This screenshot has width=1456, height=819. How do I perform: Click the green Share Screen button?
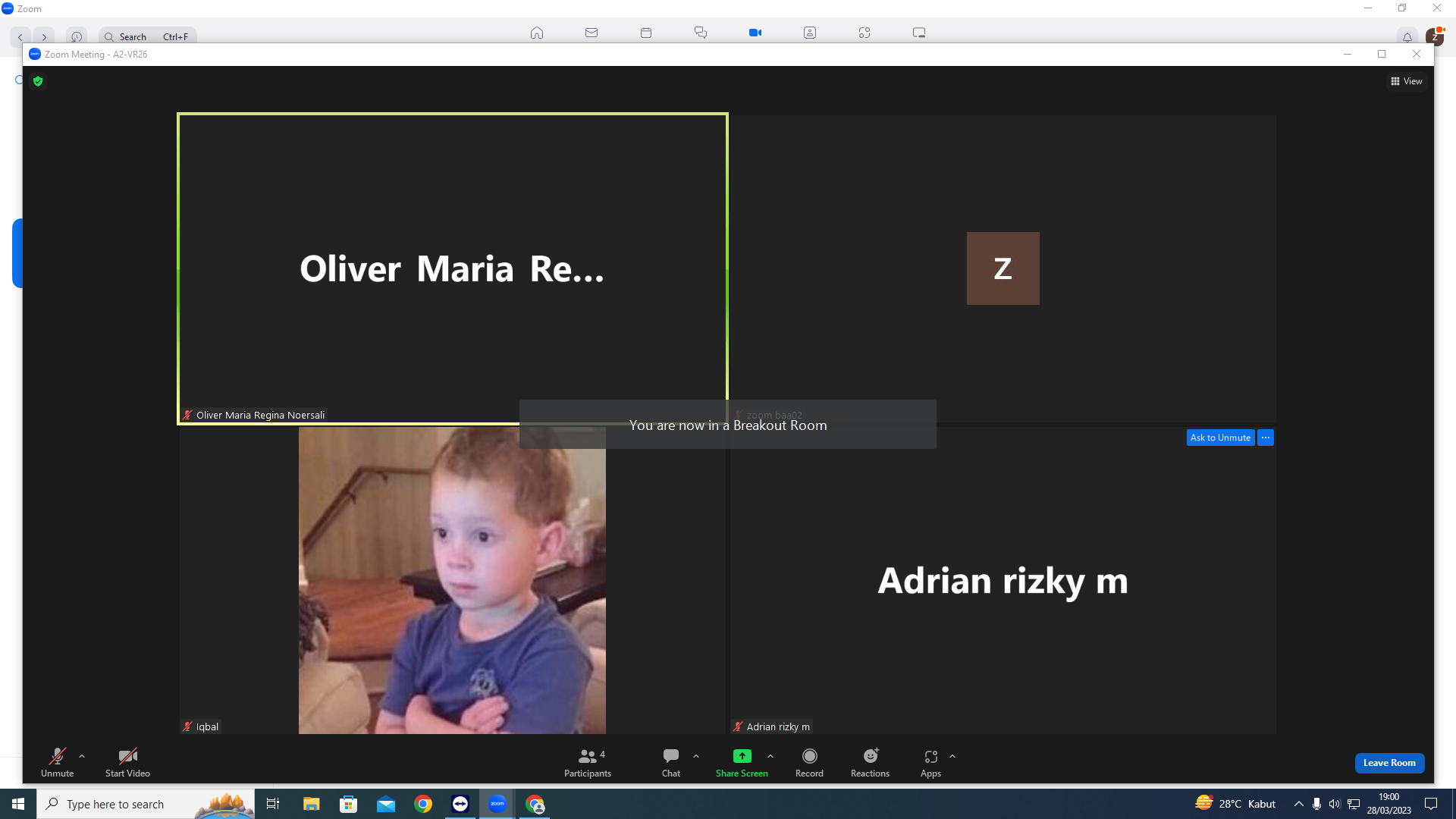(x=742, y=762)
